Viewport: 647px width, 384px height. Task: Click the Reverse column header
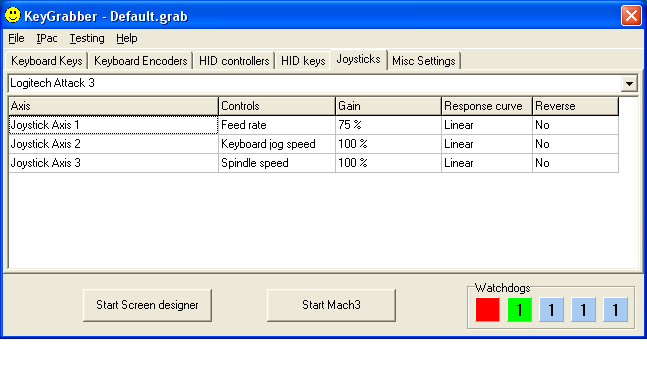coord(576,106)
